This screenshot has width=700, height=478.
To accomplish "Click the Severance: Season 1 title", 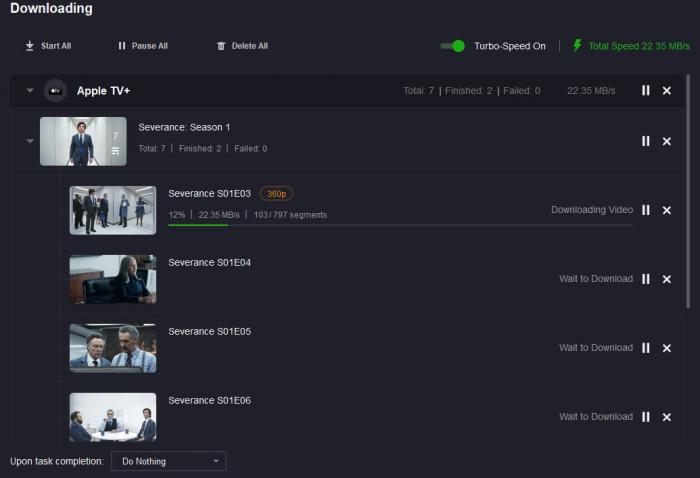I will point(184,127).
